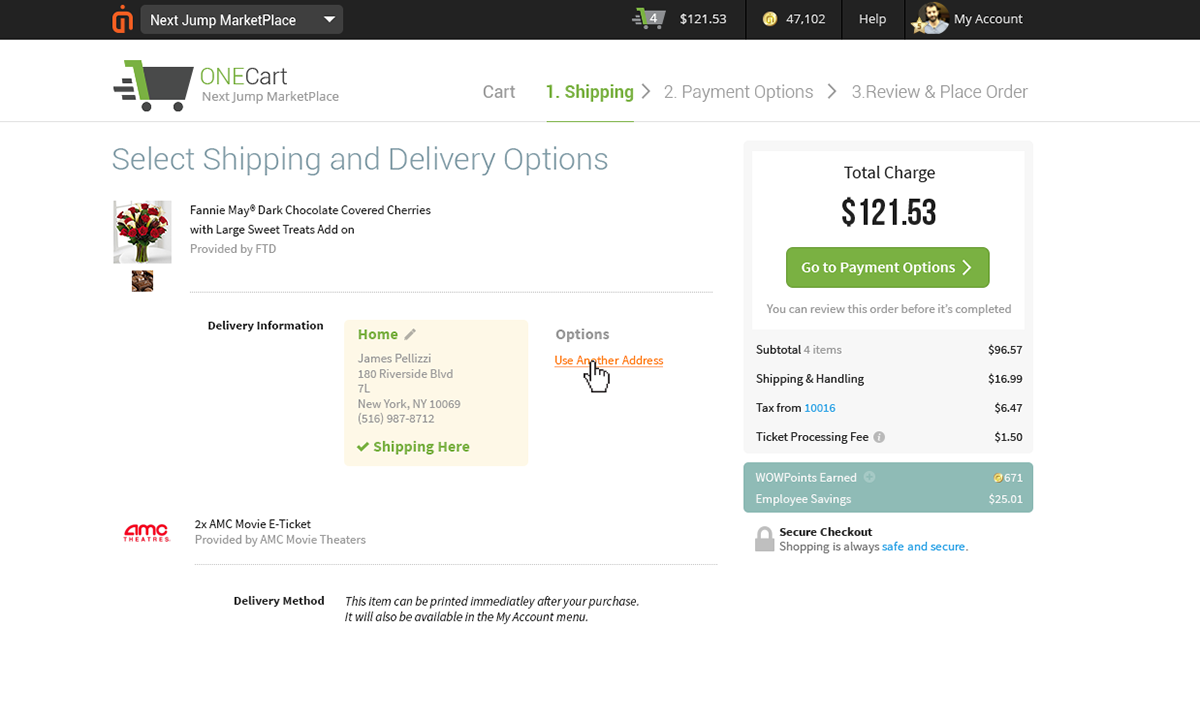This screenshot has width=1200, height=721.
Task: Click Use Another Address link
Action: pyautogui.click(x=609, y=360)
